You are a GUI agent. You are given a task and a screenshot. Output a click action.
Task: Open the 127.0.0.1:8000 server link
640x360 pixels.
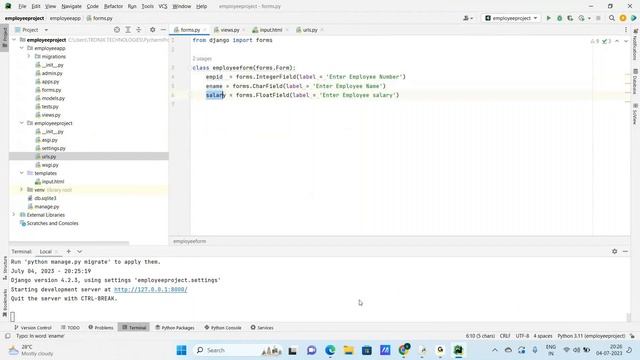pos(151,289)
